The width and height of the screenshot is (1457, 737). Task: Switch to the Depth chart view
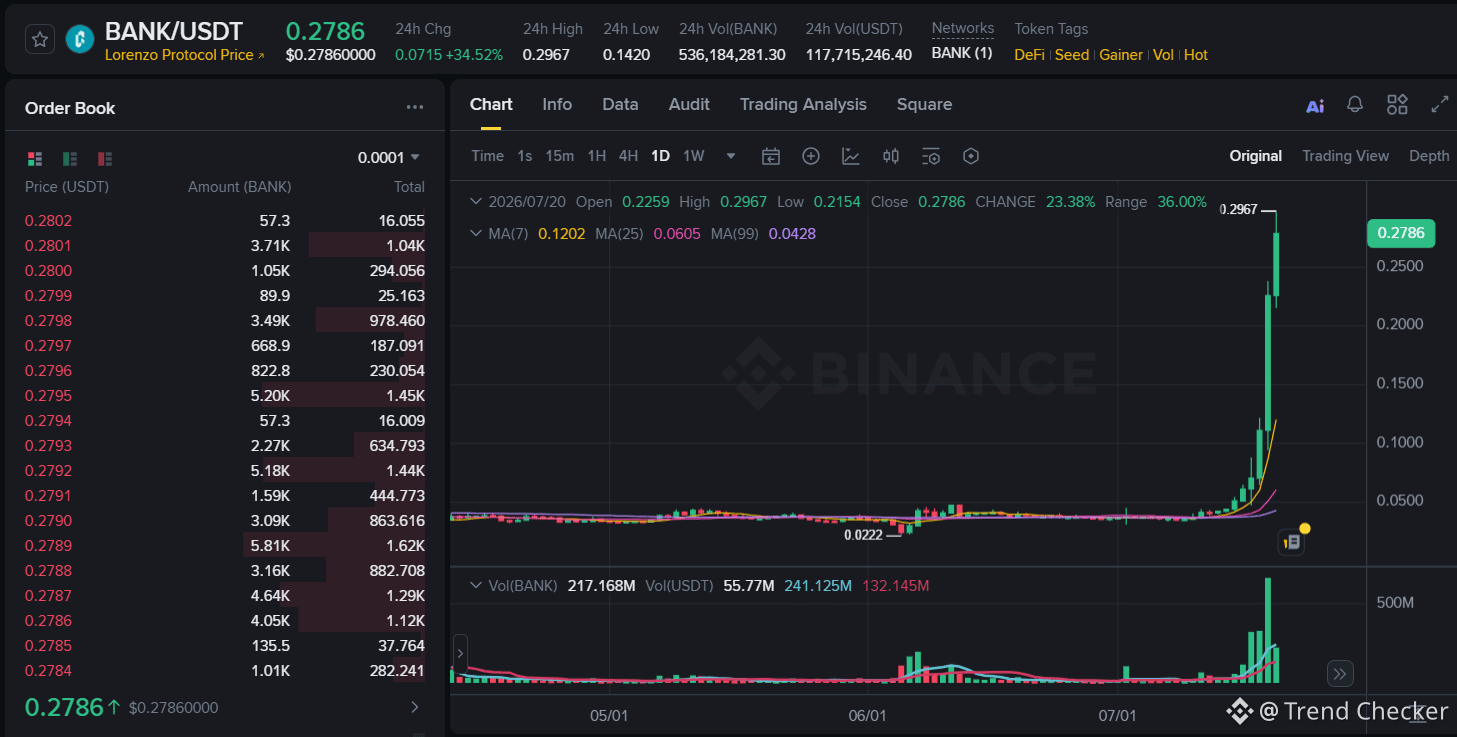tap(1429, 156)
